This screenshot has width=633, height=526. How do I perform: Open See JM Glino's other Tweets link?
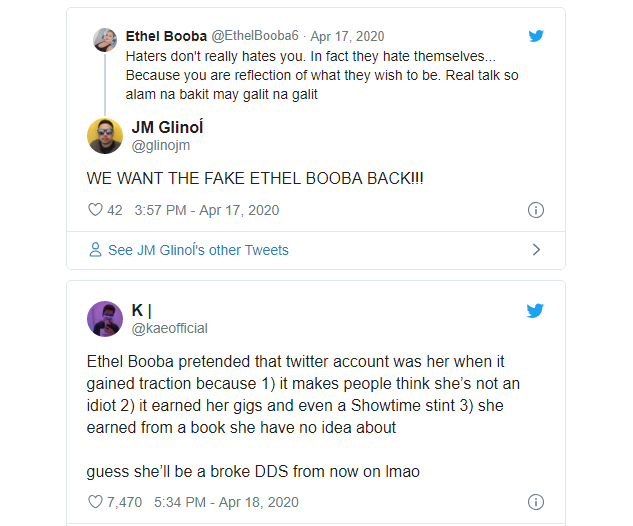198,250
